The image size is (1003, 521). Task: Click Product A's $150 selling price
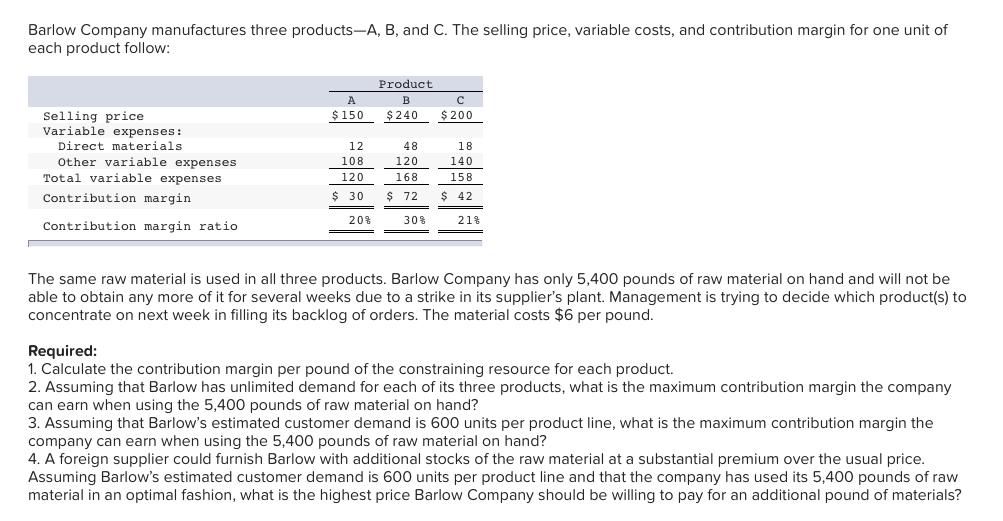(x=347, y=116)
